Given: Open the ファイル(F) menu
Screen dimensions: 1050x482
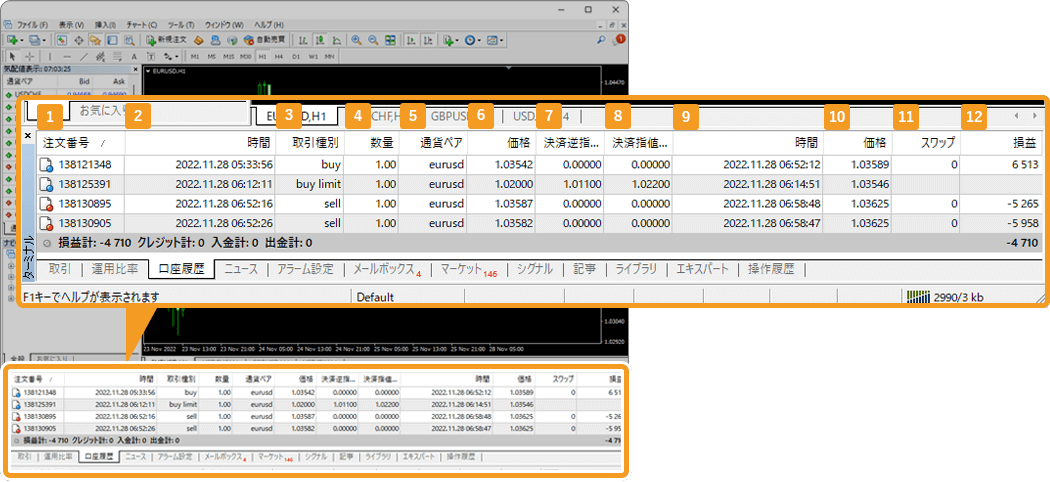Looking at the screenshot, I should point(32,25).
